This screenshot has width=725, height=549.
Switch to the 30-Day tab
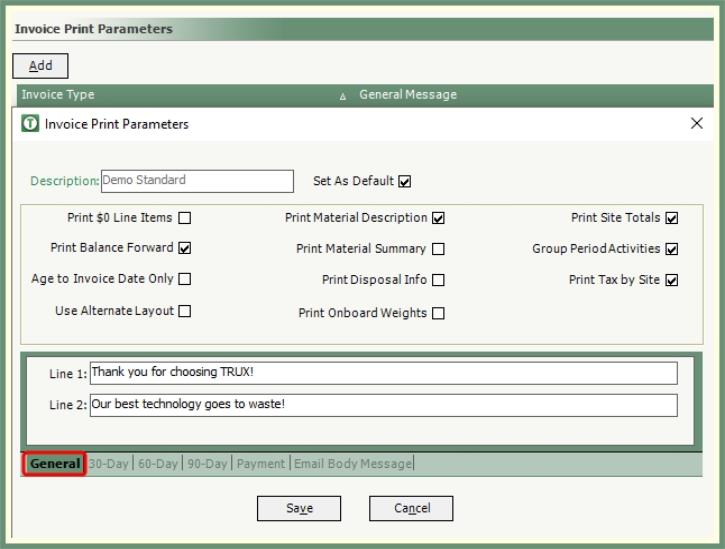pyautogui.click(x=108, y=464)
